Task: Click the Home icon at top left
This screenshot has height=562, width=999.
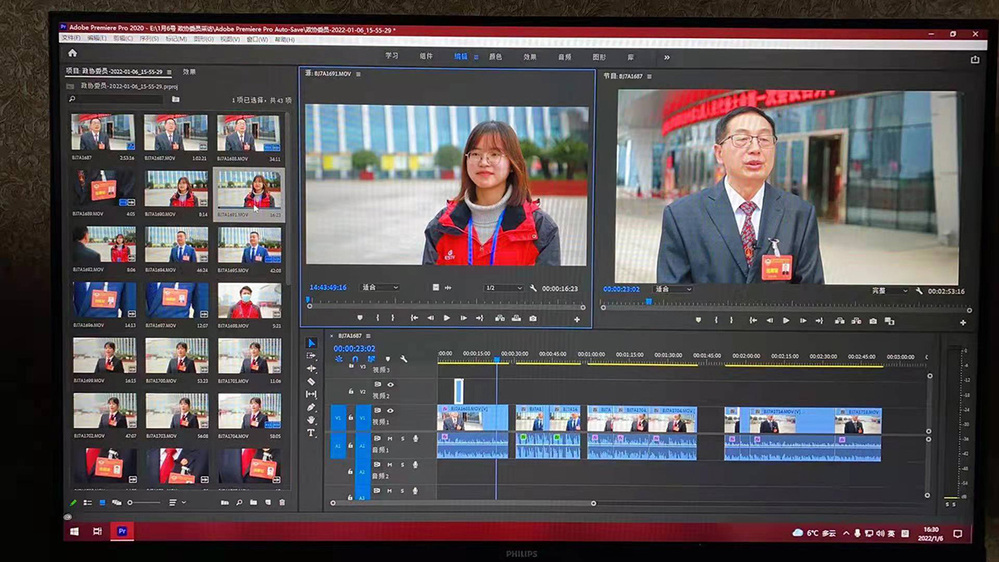Action: (72, 53)
